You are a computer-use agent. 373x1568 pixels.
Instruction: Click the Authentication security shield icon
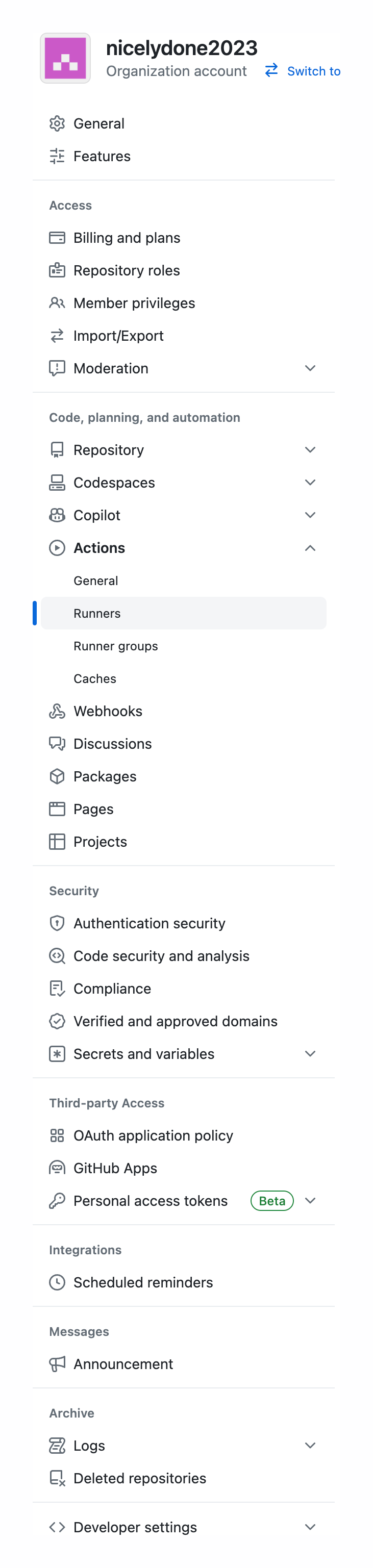pos(57,923)
